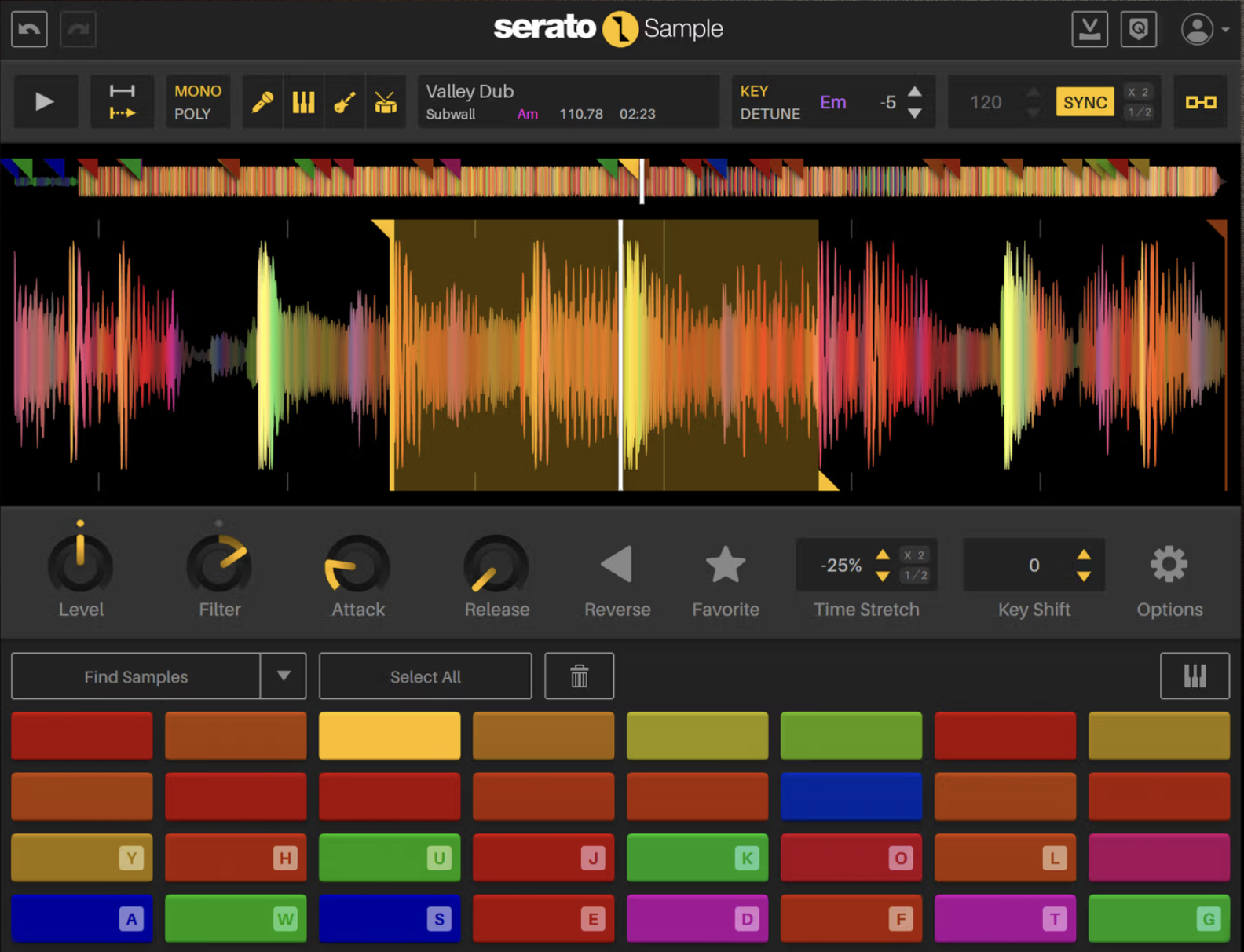Trigger the green pad labeled W
This screenshot has width=1244, height=952.
click(236, 918)
